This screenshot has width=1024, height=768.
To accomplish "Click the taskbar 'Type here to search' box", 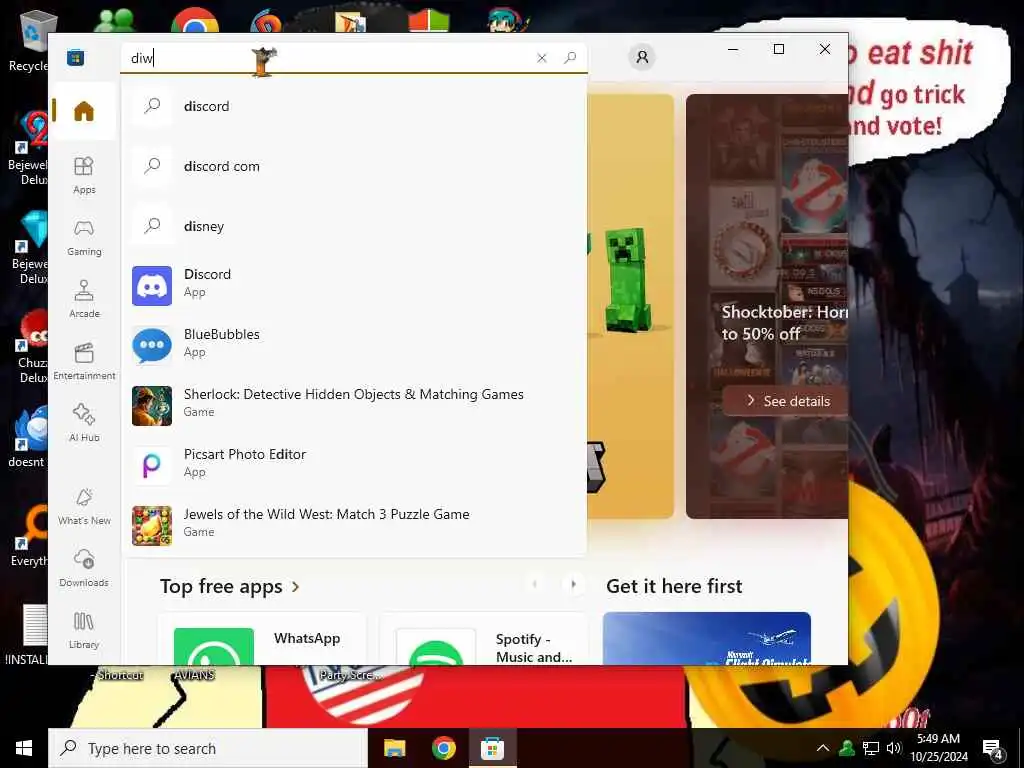I will click(x=208, y=748).
